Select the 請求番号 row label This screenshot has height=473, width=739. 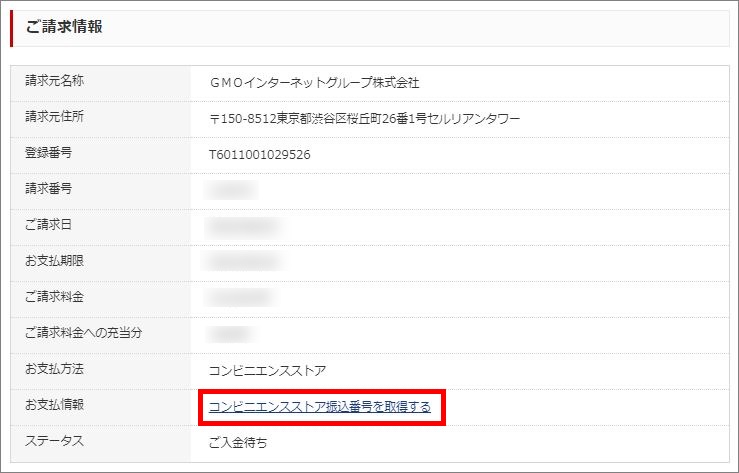[48, 188]
